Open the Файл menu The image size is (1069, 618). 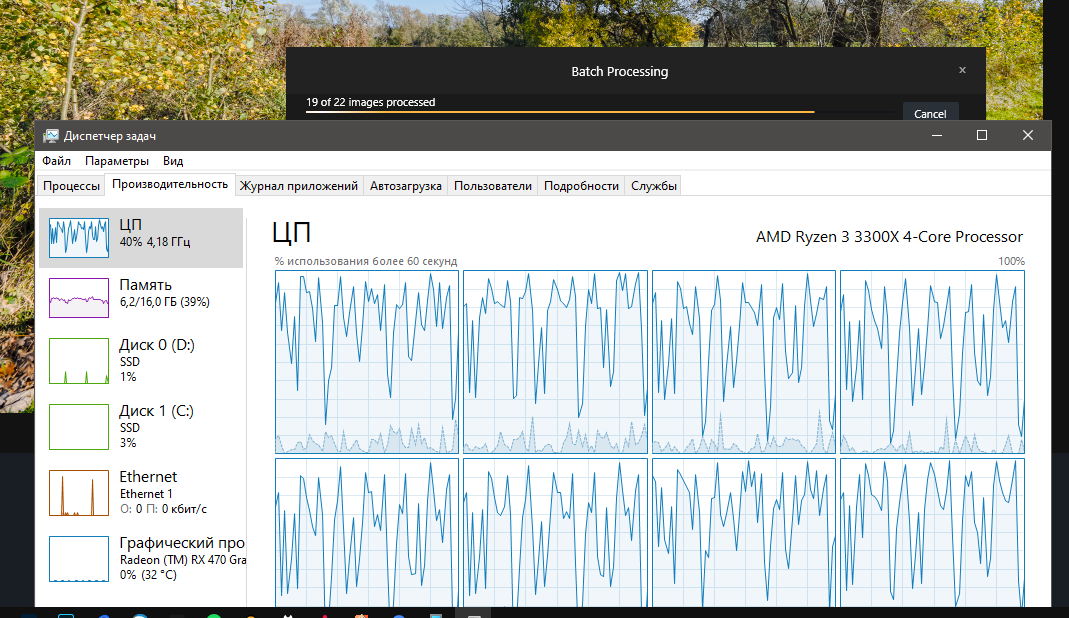pyautogui.click(x=56, y=161)
